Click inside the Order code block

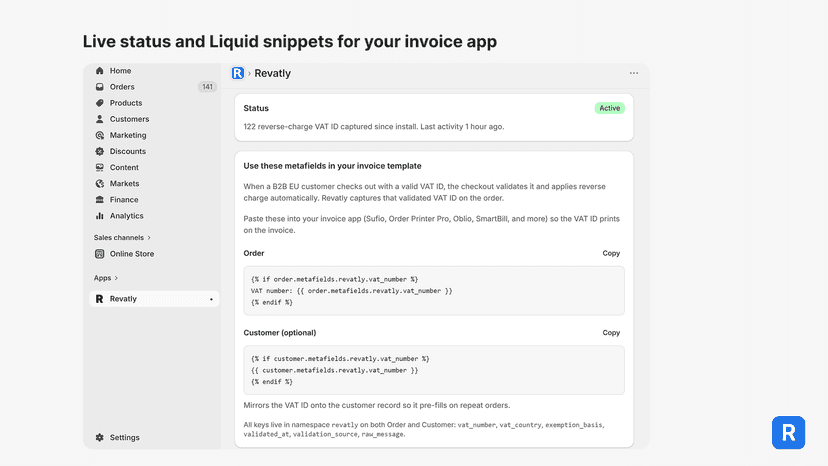pos(434,291)
